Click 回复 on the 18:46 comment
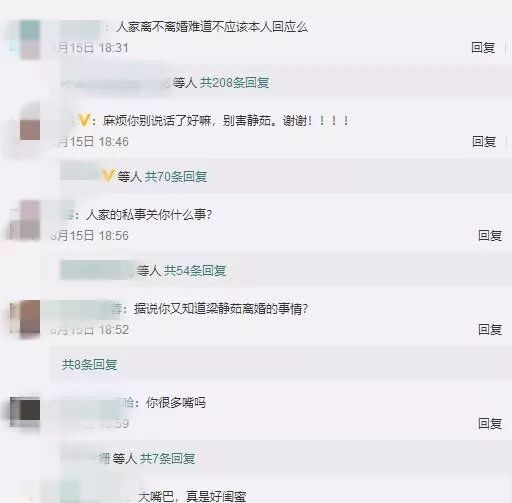Image resolution: width=512 pixels, height=503 pixels. 484,142
